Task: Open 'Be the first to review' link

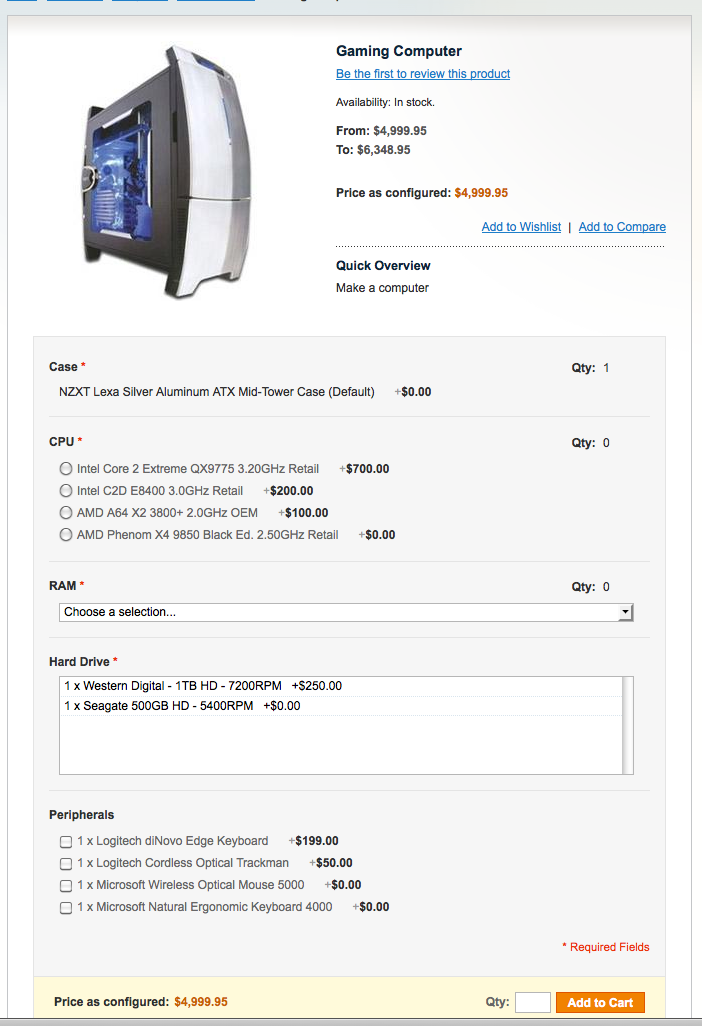Action: coord(423,74)
